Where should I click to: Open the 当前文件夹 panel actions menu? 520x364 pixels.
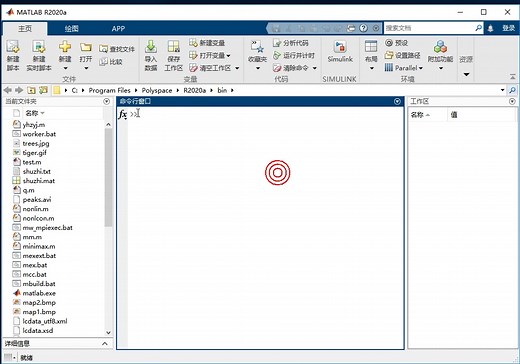point(106,101)
